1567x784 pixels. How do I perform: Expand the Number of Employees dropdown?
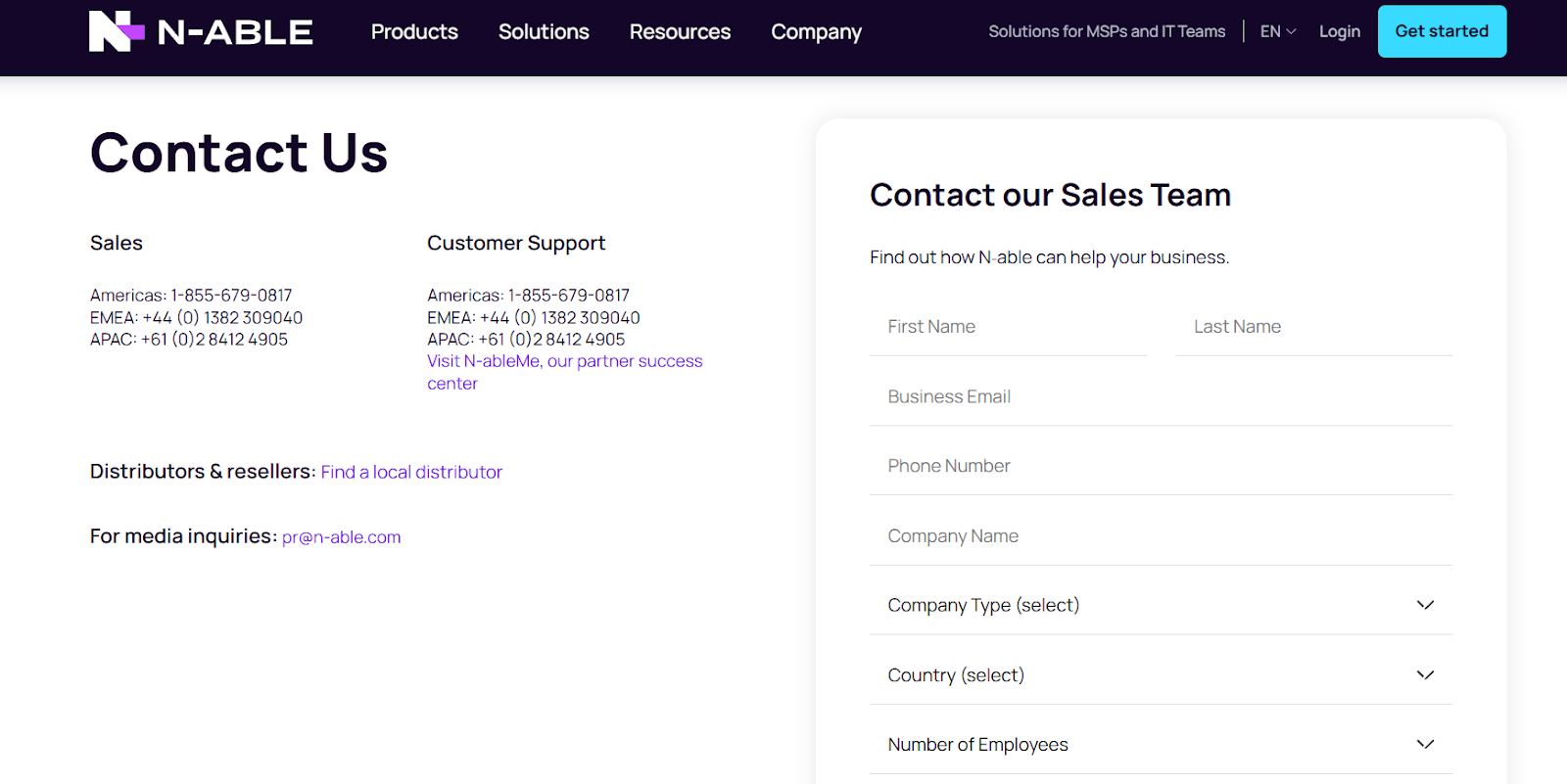pyautogui.click(x=1161, y=745)
